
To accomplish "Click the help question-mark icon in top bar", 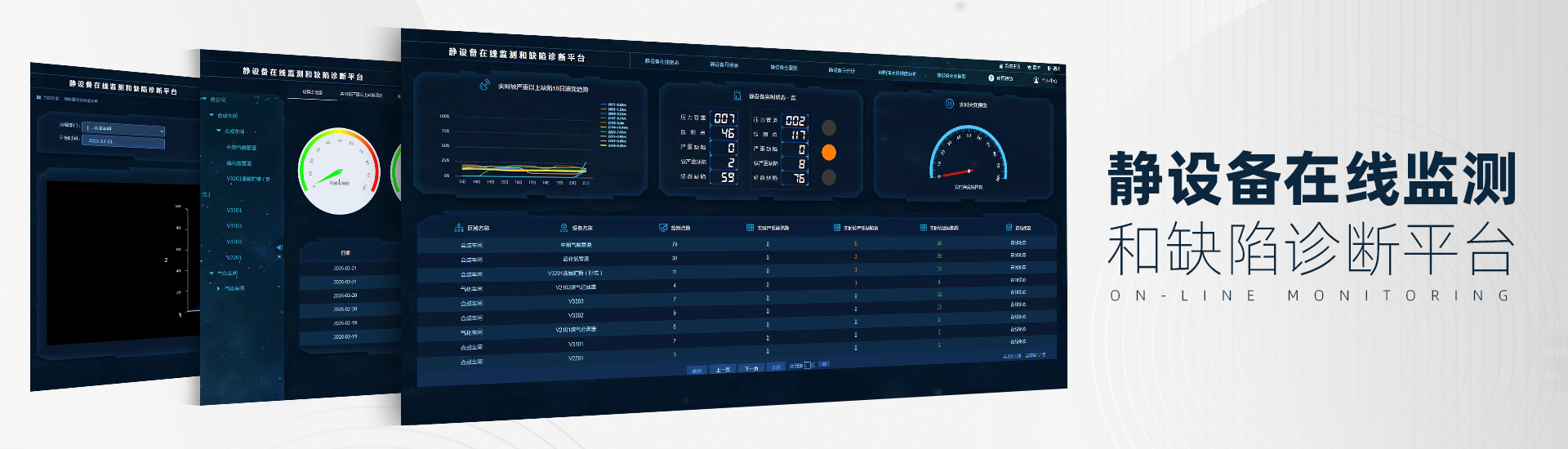I will 991,78.
